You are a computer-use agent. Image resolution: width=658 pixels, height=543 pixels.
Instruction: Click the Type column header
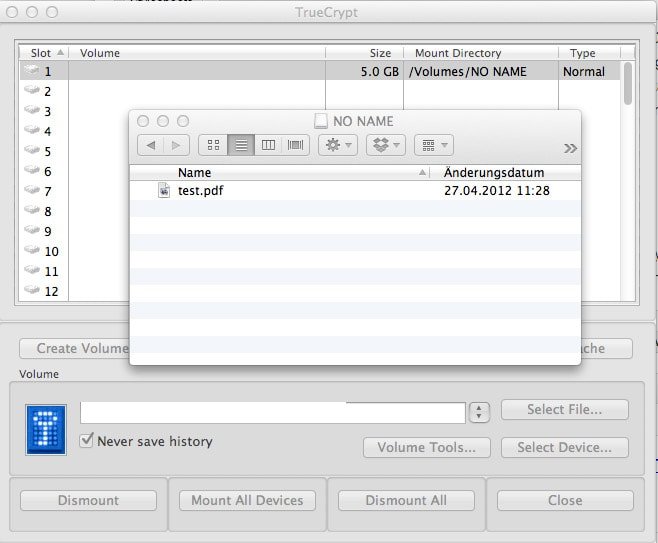tap(589, 53)
